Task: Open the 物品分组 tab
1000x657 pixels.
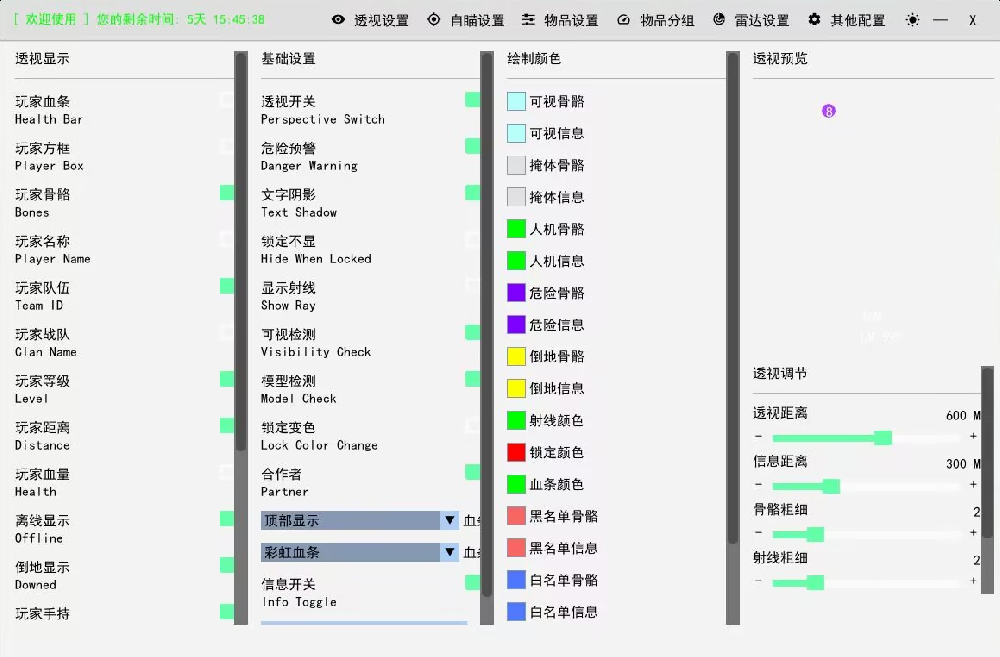Action: click(656, 20)
